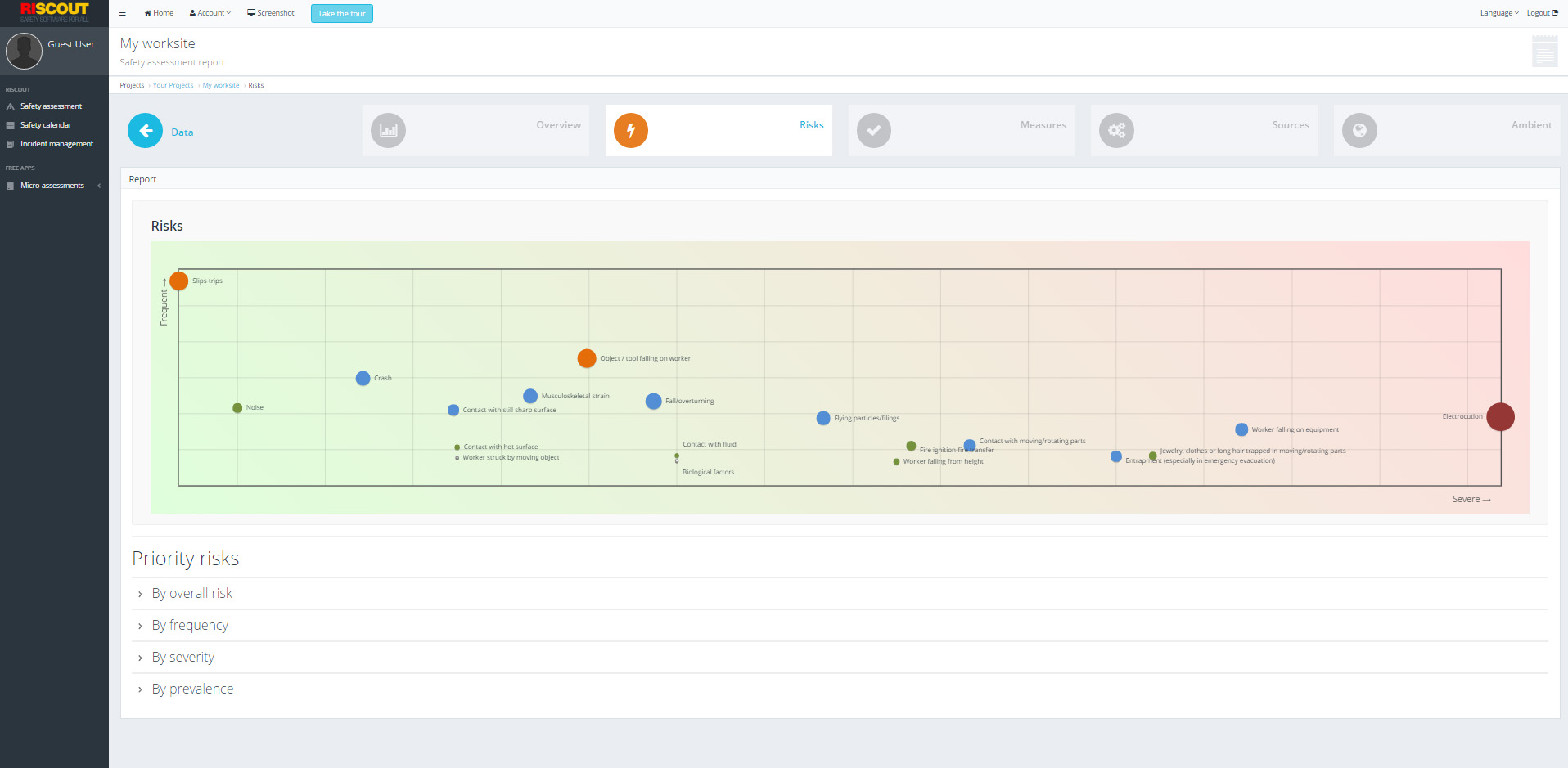The image size is (1568, 768).
Task: Click the report document icon at top right
Action: click(x=1544, y=52)
